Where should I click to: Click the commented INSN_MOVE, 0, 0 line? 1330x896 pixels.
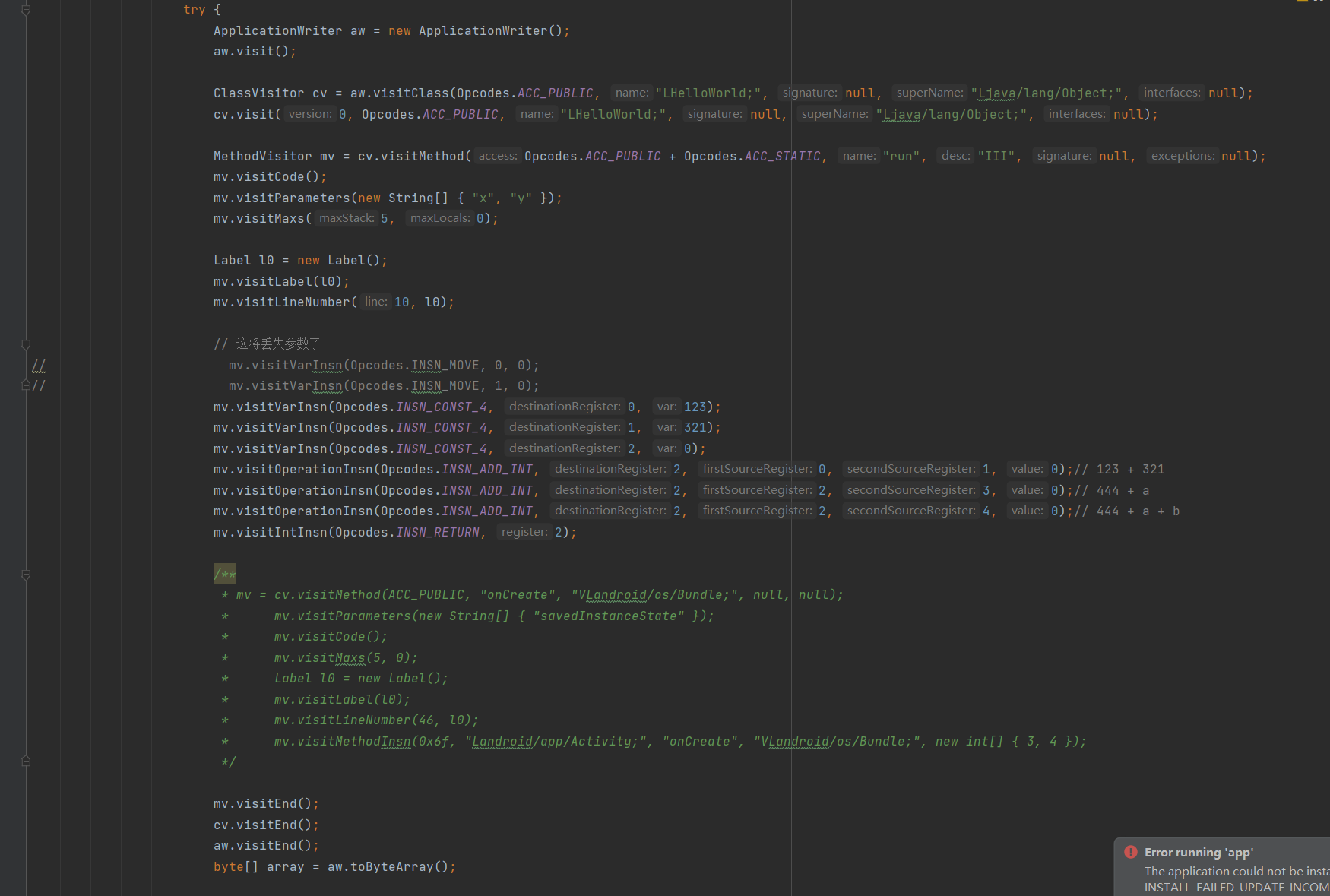[x=384, y=366]
